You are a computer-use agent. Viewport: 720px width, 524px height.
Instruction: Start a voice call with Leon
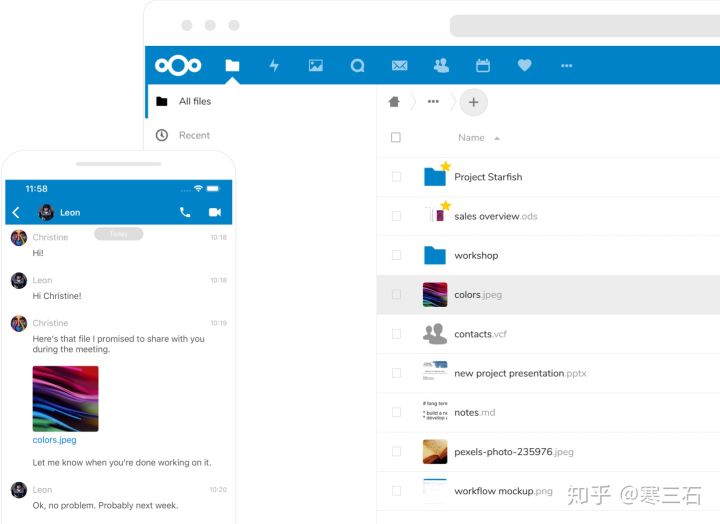[x=185, y=212]
